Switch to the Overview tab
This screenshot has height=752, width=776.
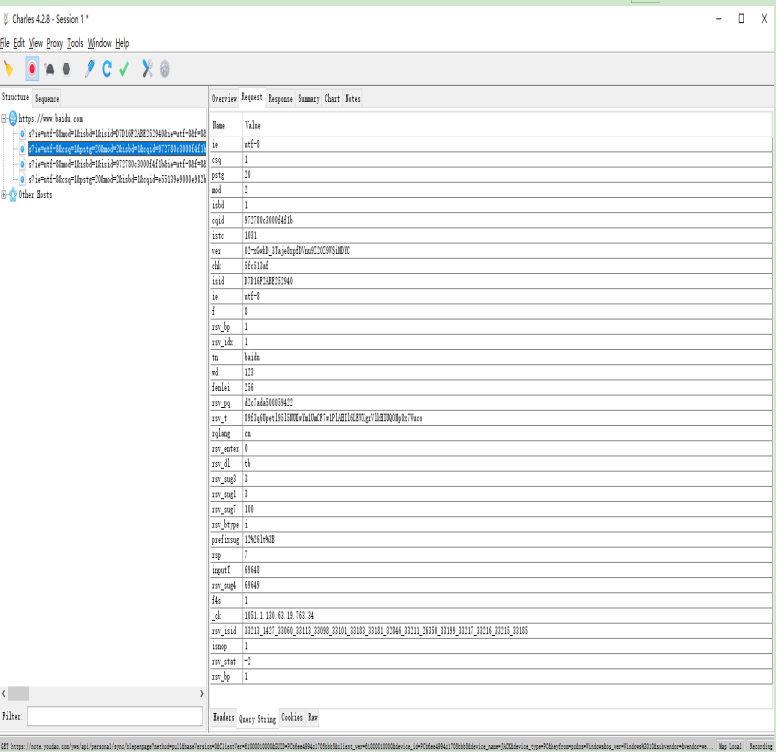[x=224, y=98]
